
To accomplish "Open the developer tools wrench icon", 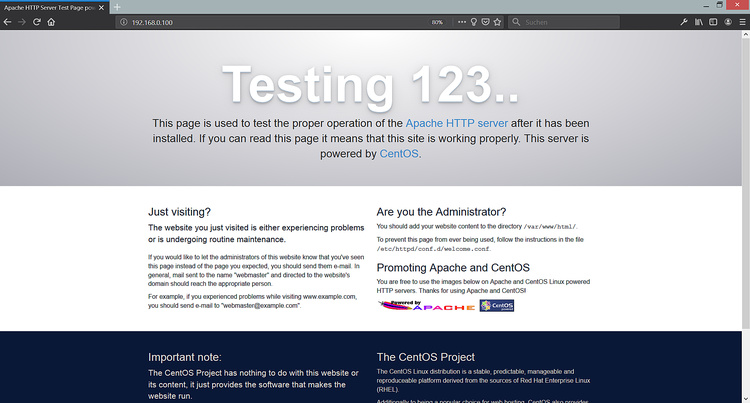I will click(x=684, y=21).
